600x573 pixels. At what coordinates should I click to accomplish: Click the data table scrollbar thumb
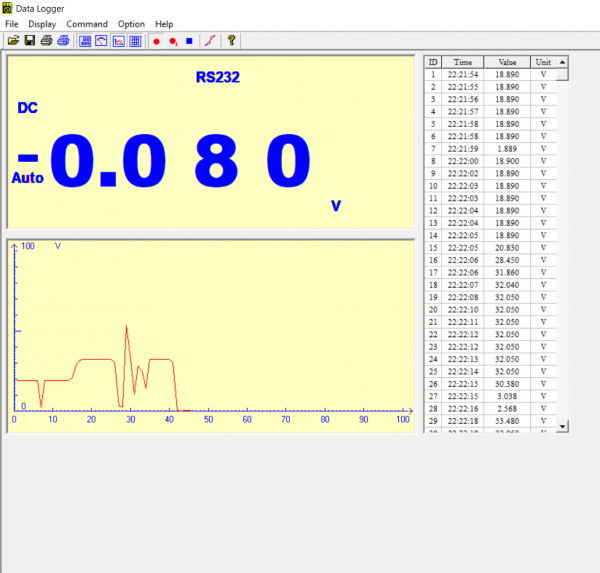(562, 74)
